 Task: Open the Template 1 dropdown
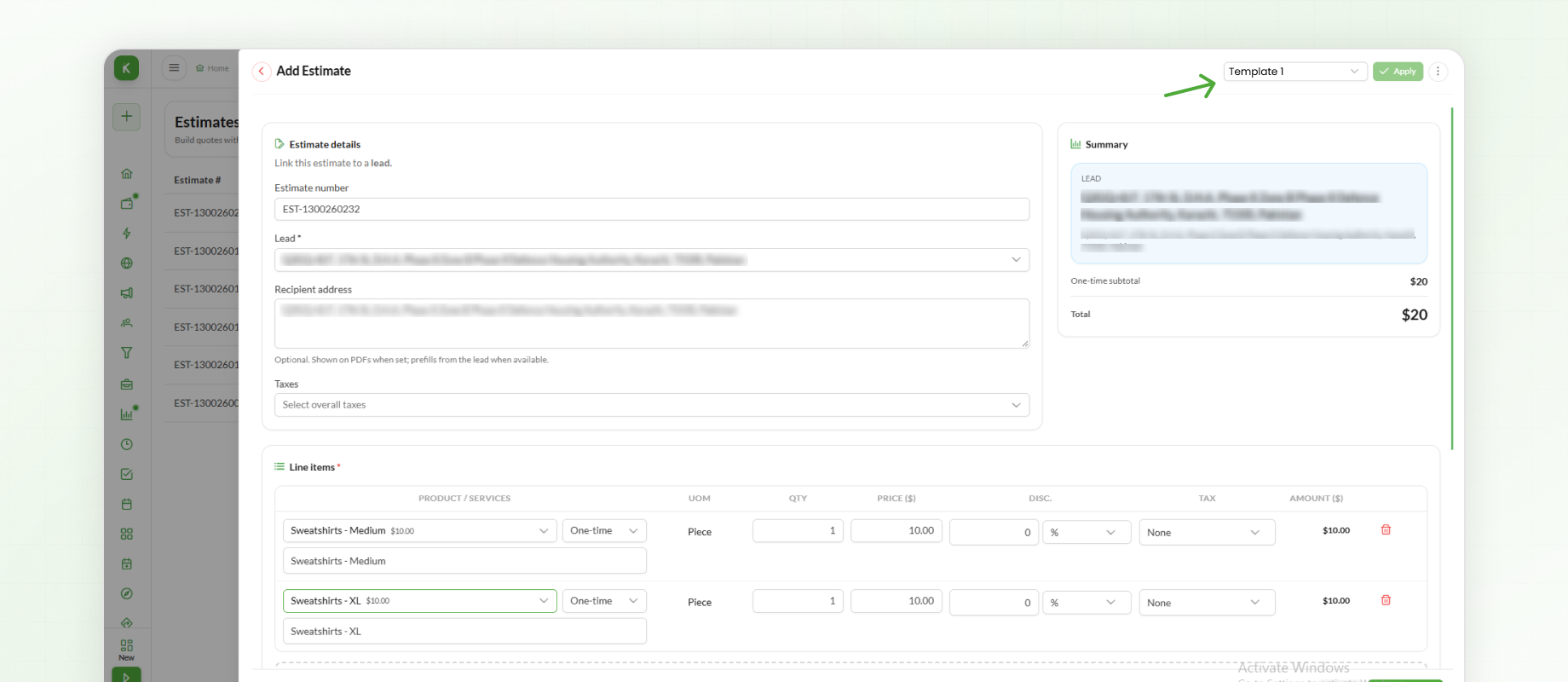coord(1295,72)
